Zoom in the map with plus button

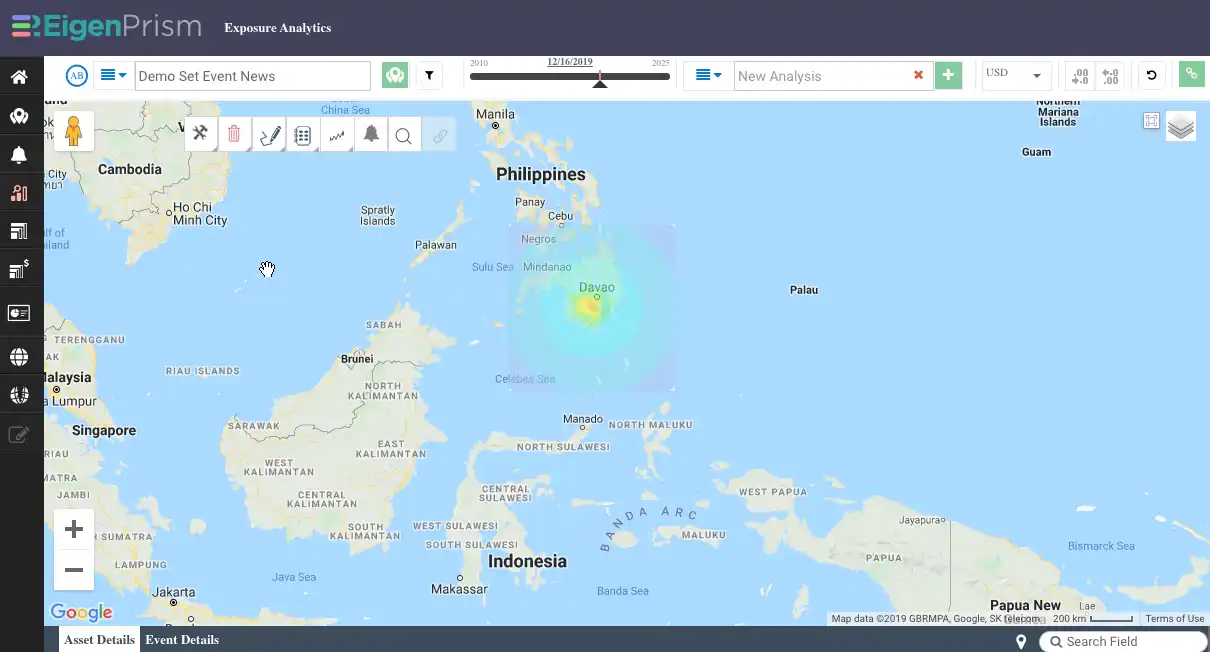pyautogui.click(x=74, y=530)
